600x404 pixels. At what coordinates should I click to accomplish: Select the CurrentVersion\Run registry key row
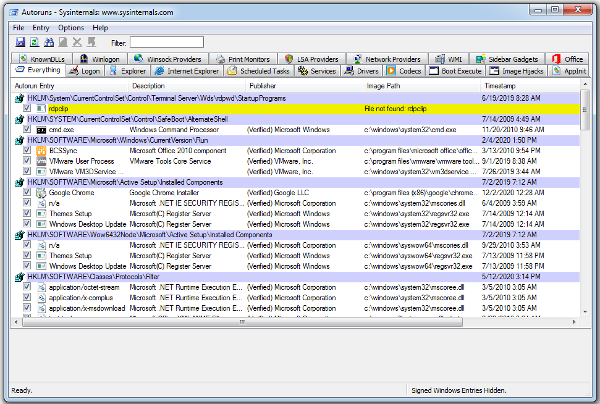pos(150,140)
